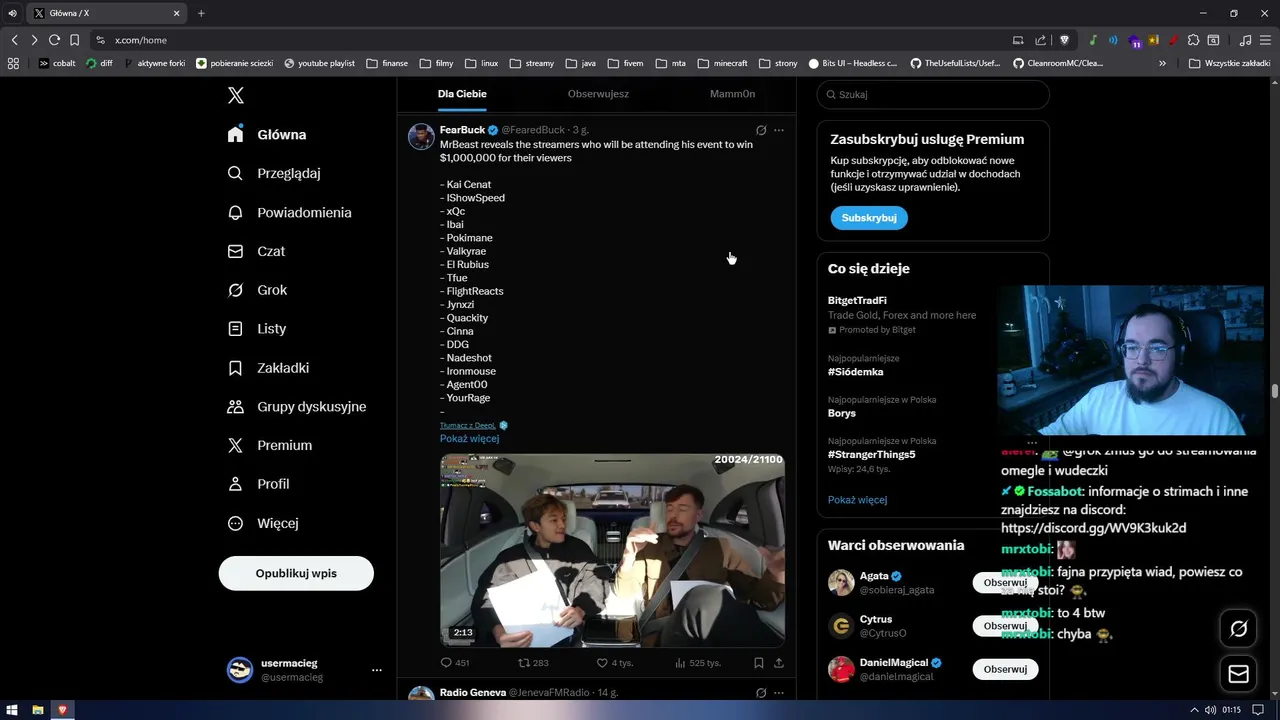The height and width of the screenshot is (720, 1280).
Task: Click Pokaż więcej under trends
Action: 857,500
